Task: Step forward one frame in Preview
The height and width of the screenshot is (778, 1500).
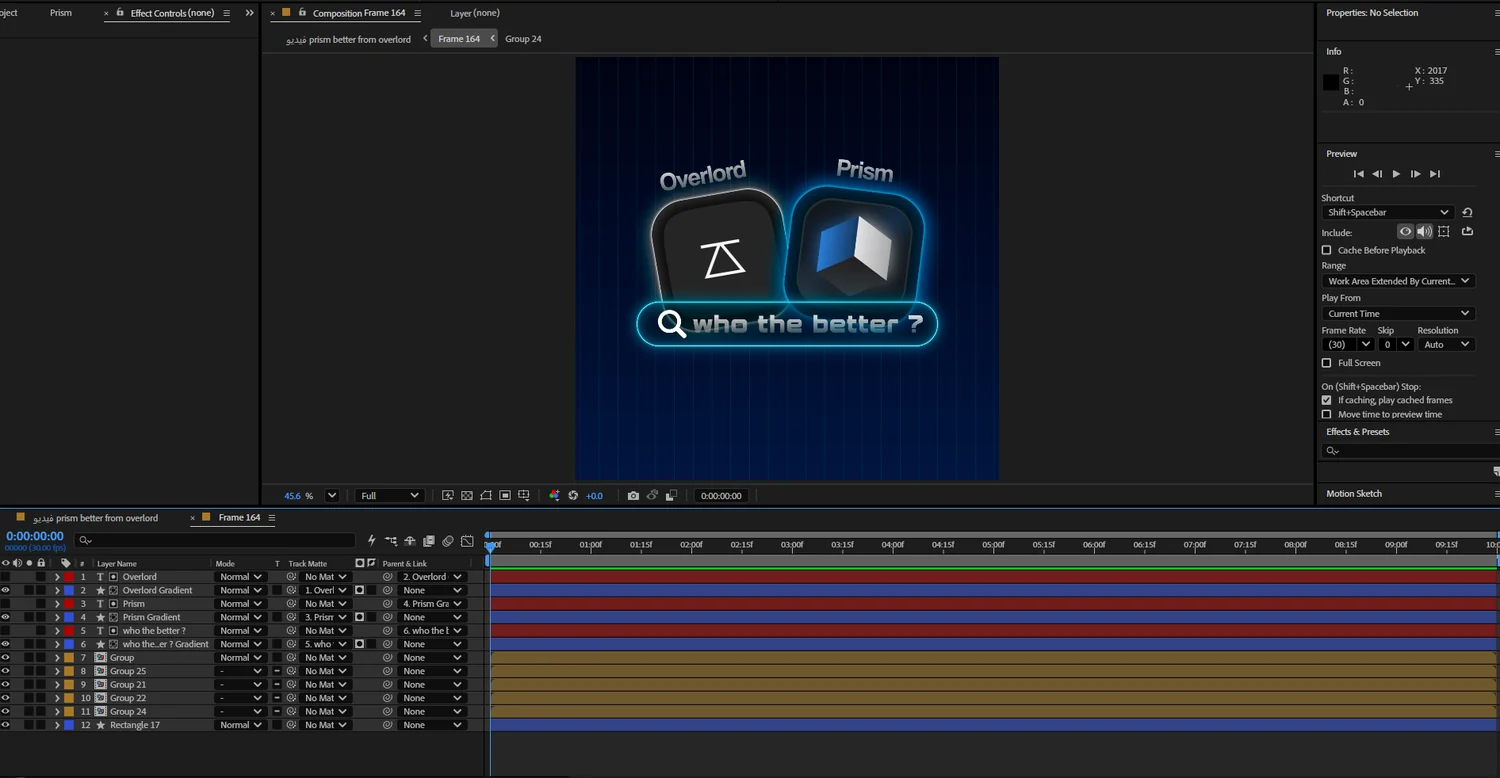Action: [1415, 174]
